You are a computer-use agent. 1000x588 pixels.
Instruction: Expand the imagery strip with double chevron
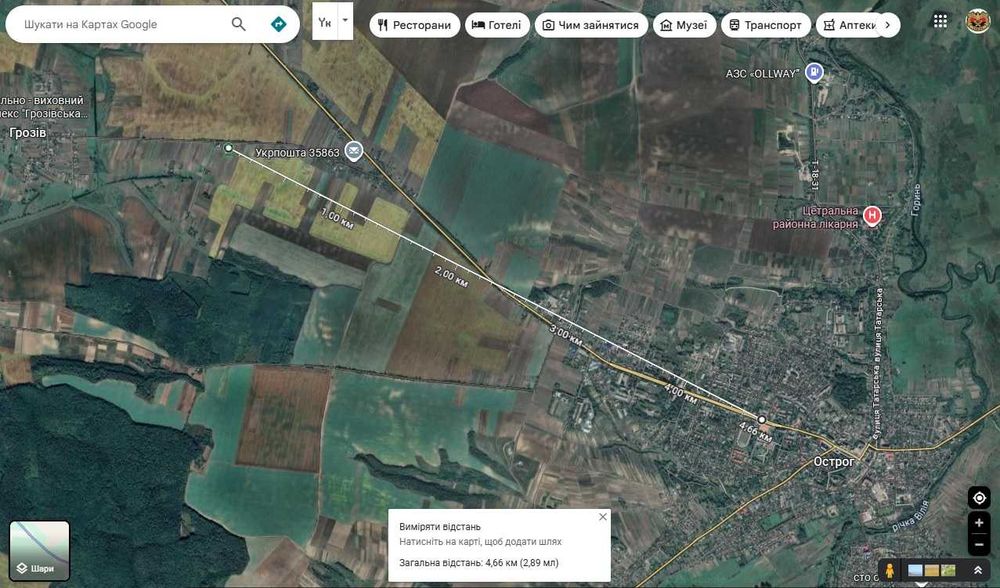(x=977, y=570)
